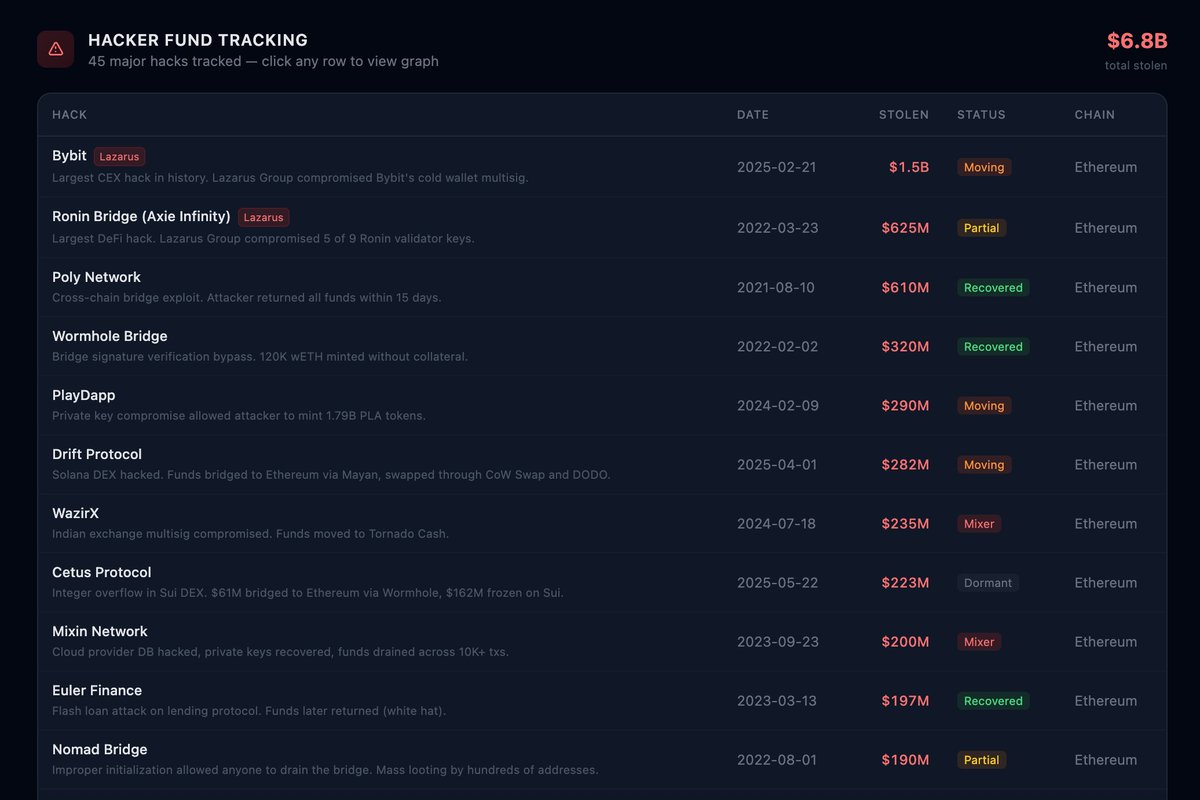Click the Bybit cold wallet multisig description
This screenshot has height=800, width=1200.
click(290, 178)
